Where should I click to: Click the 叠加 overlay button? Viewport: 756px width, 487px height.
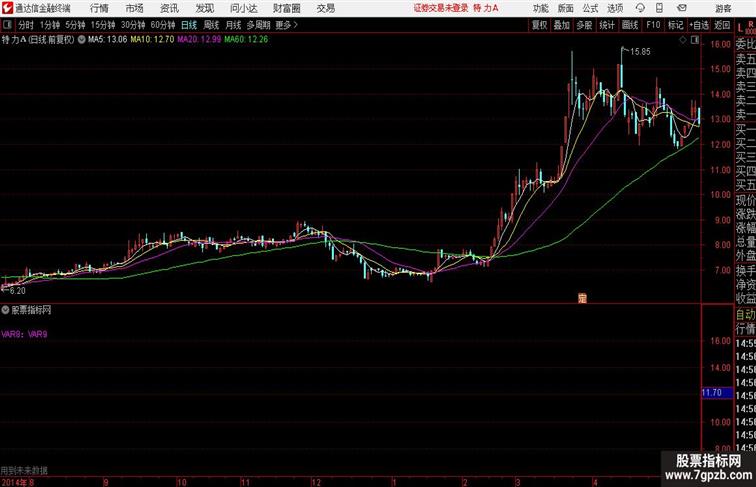coord(562,25)
